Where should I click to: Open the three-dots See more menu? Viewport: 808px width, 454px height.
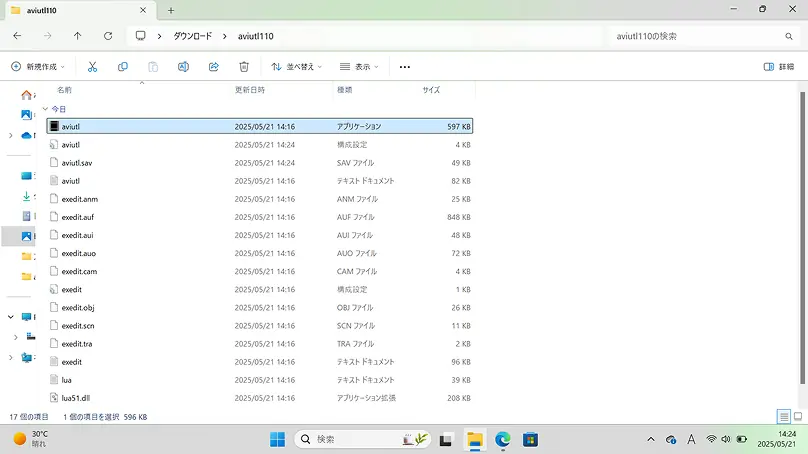(405, 67)
